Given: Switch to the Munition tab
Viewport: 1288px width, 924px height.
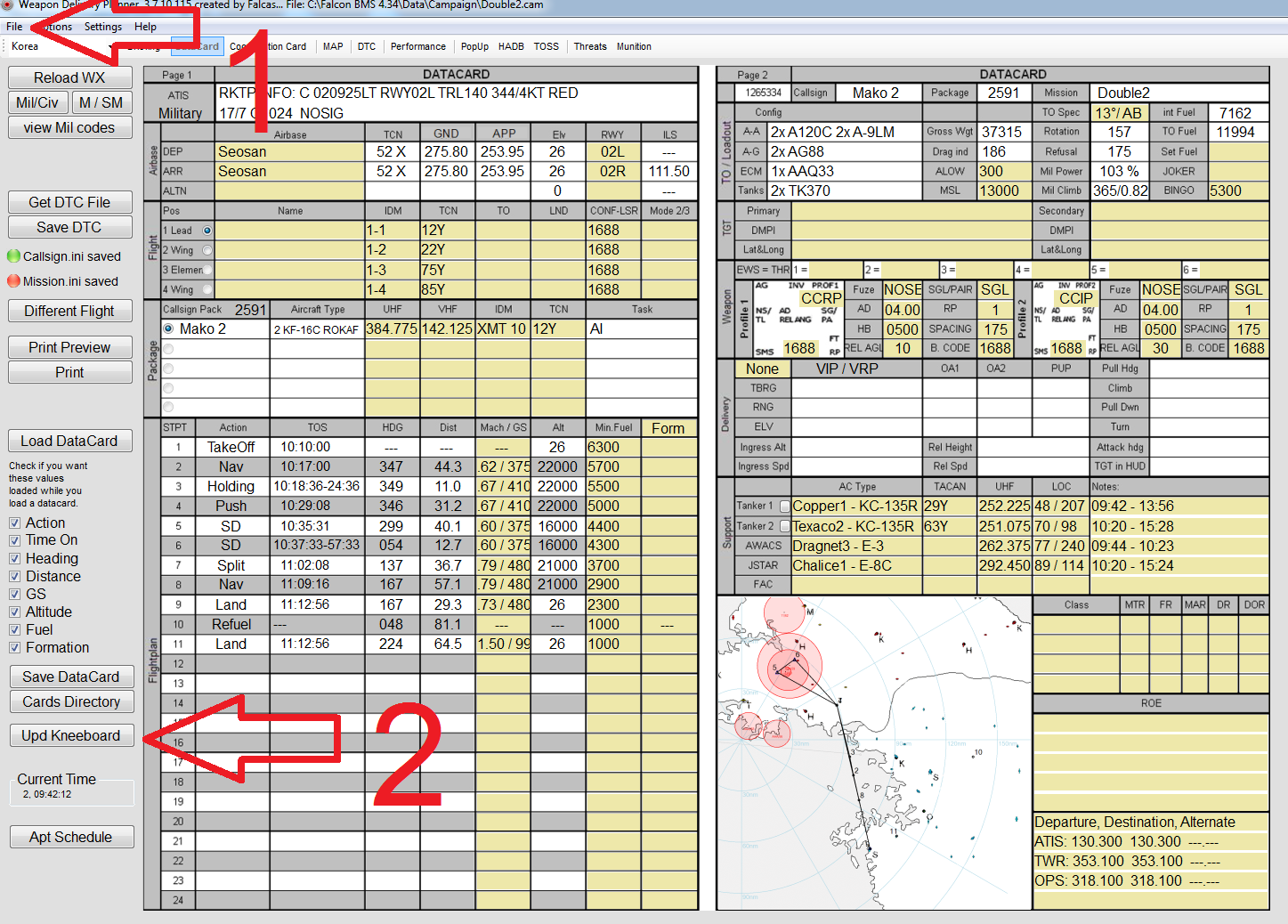Looking at the screenshot, I should pos(634,46).
